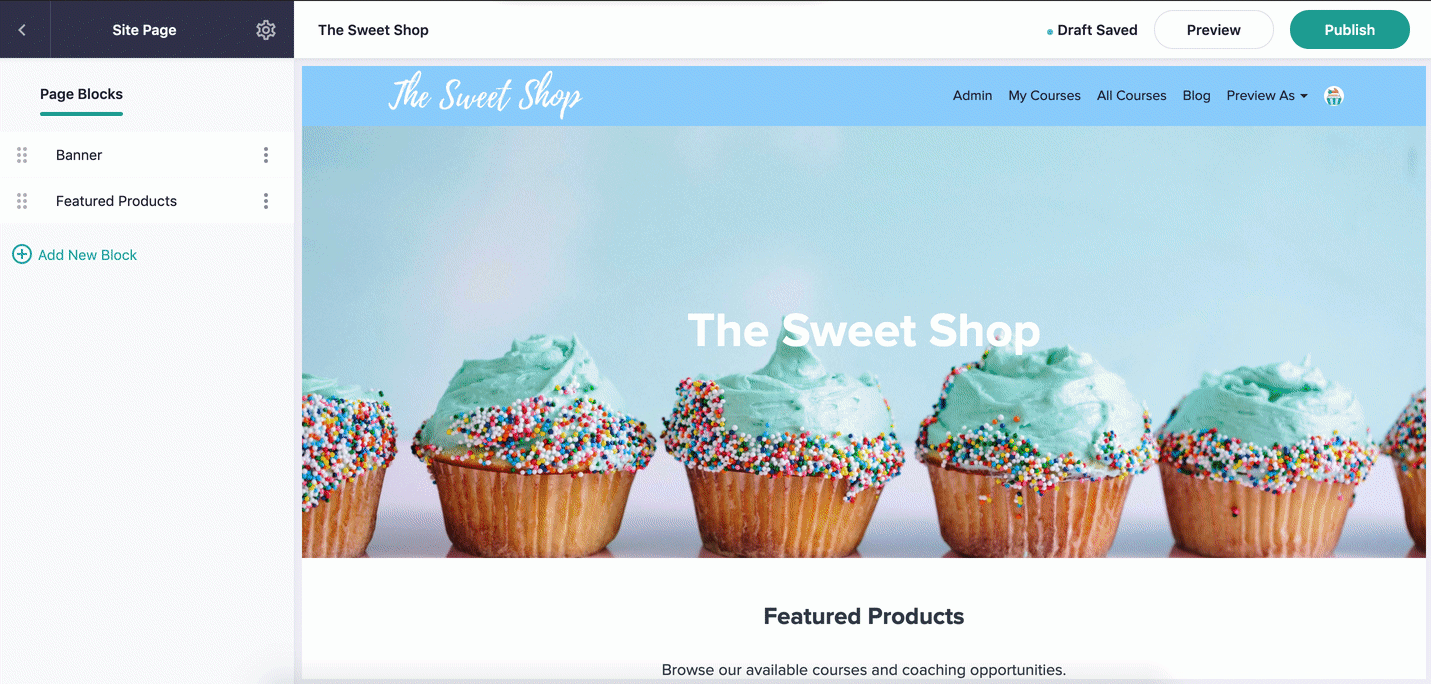Image resolution: width=1431 pixels, height=684 pixels.
Task: Open the Banner block options menu
Action: (266, 155)
